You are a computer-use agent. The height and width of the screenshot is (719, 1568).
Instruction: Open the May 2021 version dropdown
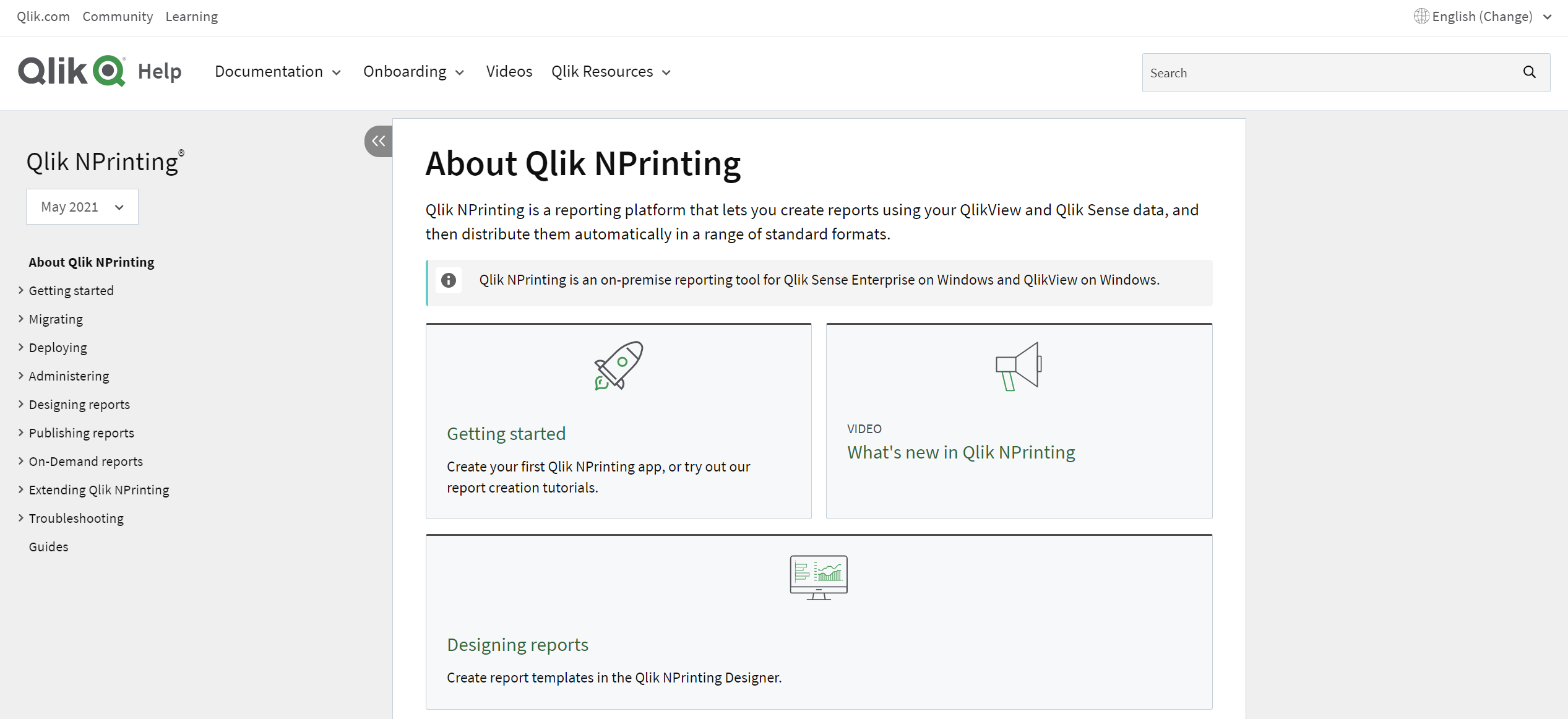point(82,207)
